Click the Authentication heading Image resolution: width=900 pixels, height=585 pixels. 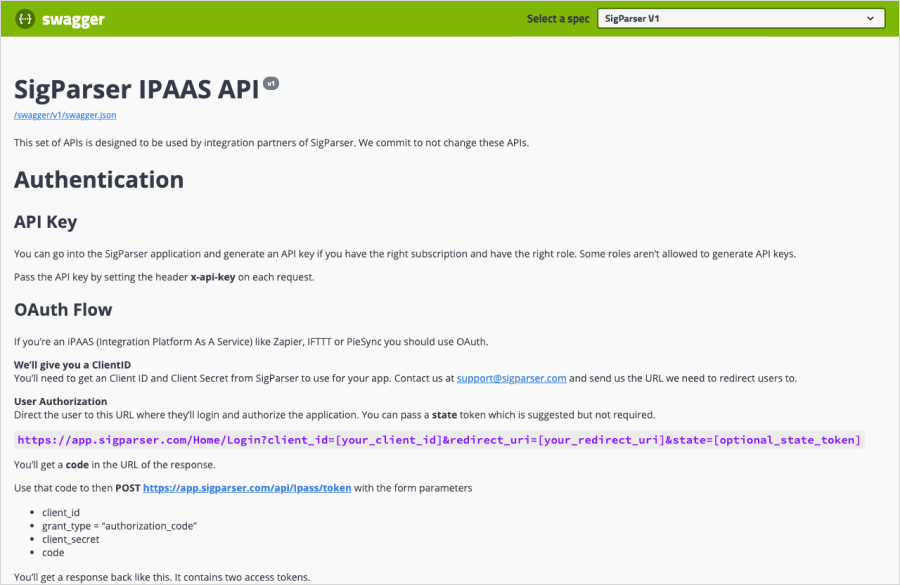coord(99,180)
